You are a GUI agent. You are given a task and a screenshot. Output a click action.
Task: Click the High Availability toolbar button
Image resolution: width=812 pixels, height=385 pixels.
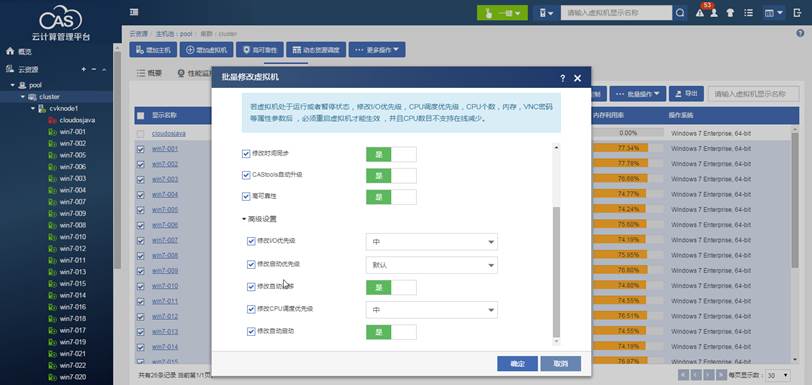(260, 50)
